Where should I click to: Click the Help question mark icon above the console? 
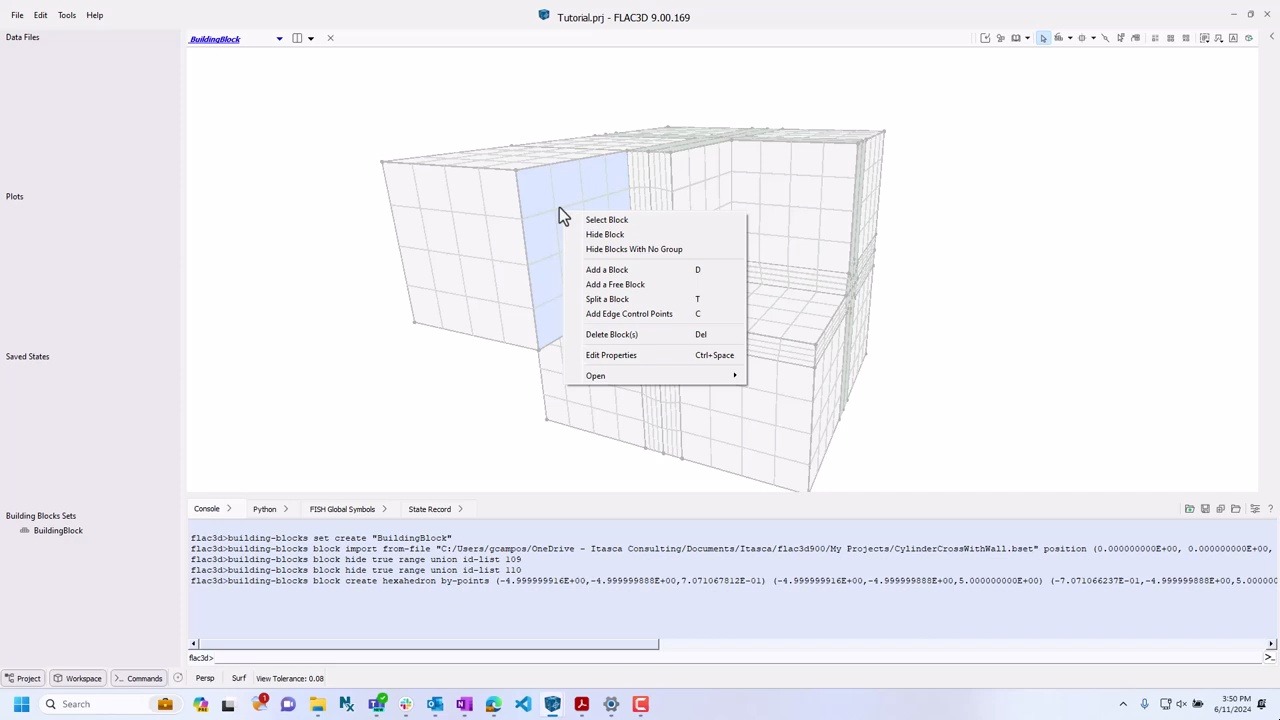point(1270,509)
